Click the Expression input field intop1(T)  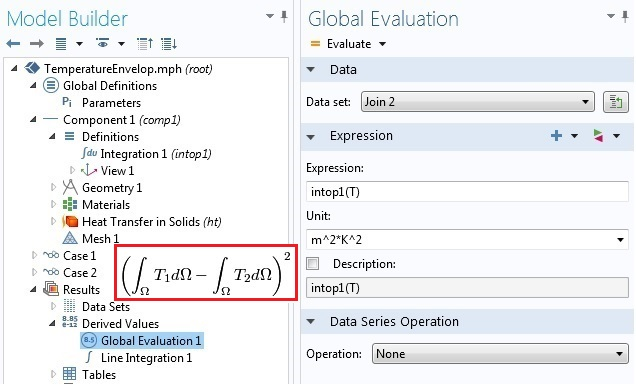[x=467, y=192]
